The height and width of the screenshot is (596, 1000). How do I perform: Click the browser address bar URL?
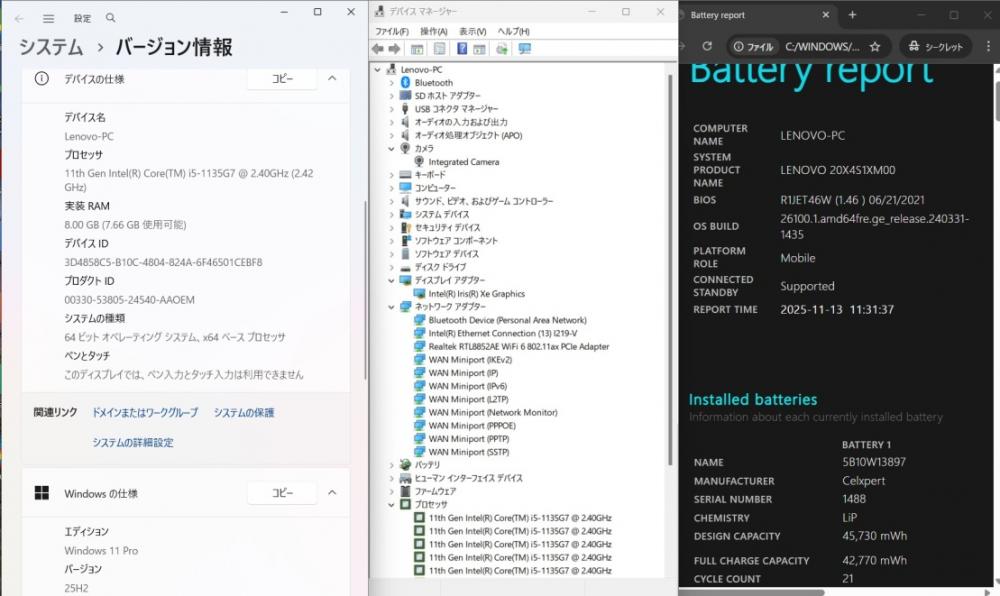click(x=822, y=47)
